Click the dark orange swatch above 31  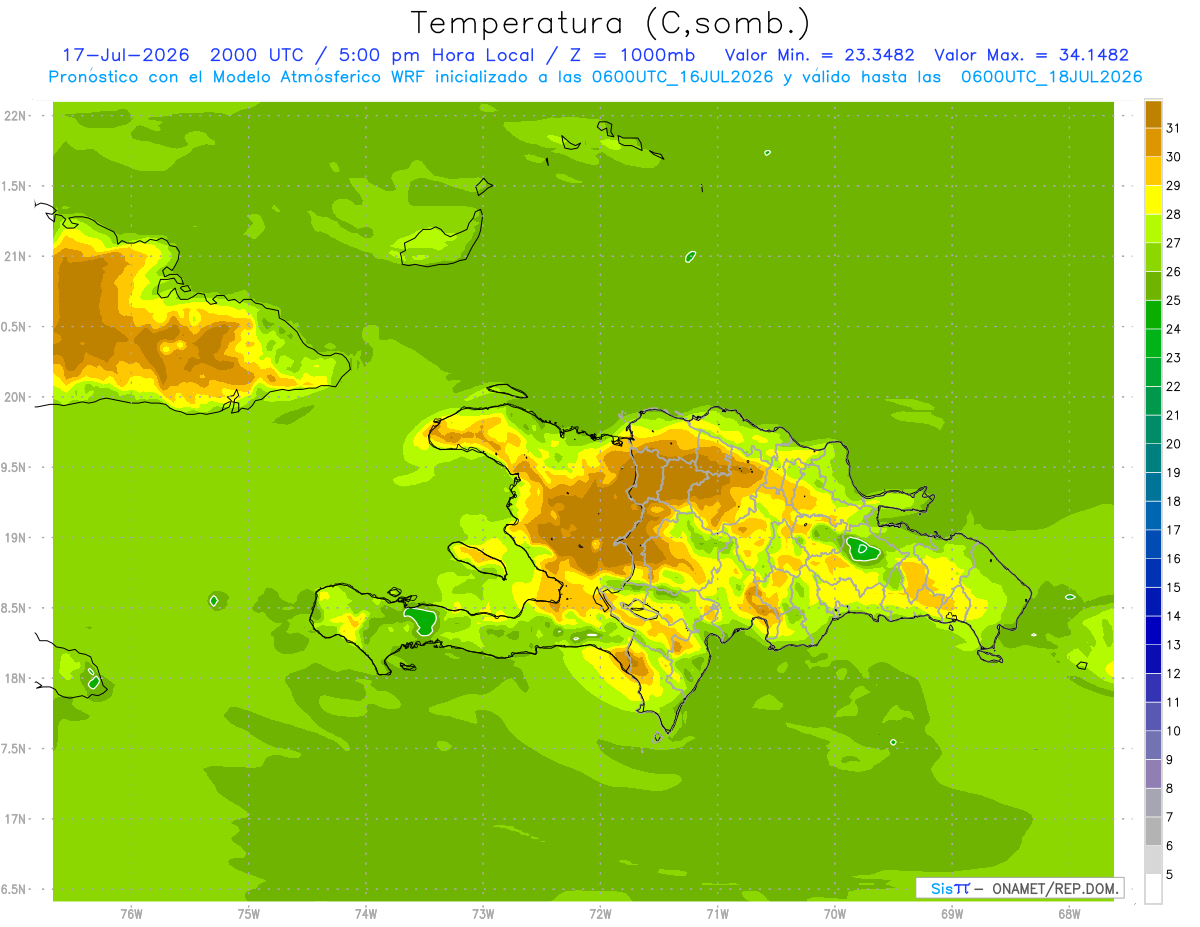tap(1153, 114)
